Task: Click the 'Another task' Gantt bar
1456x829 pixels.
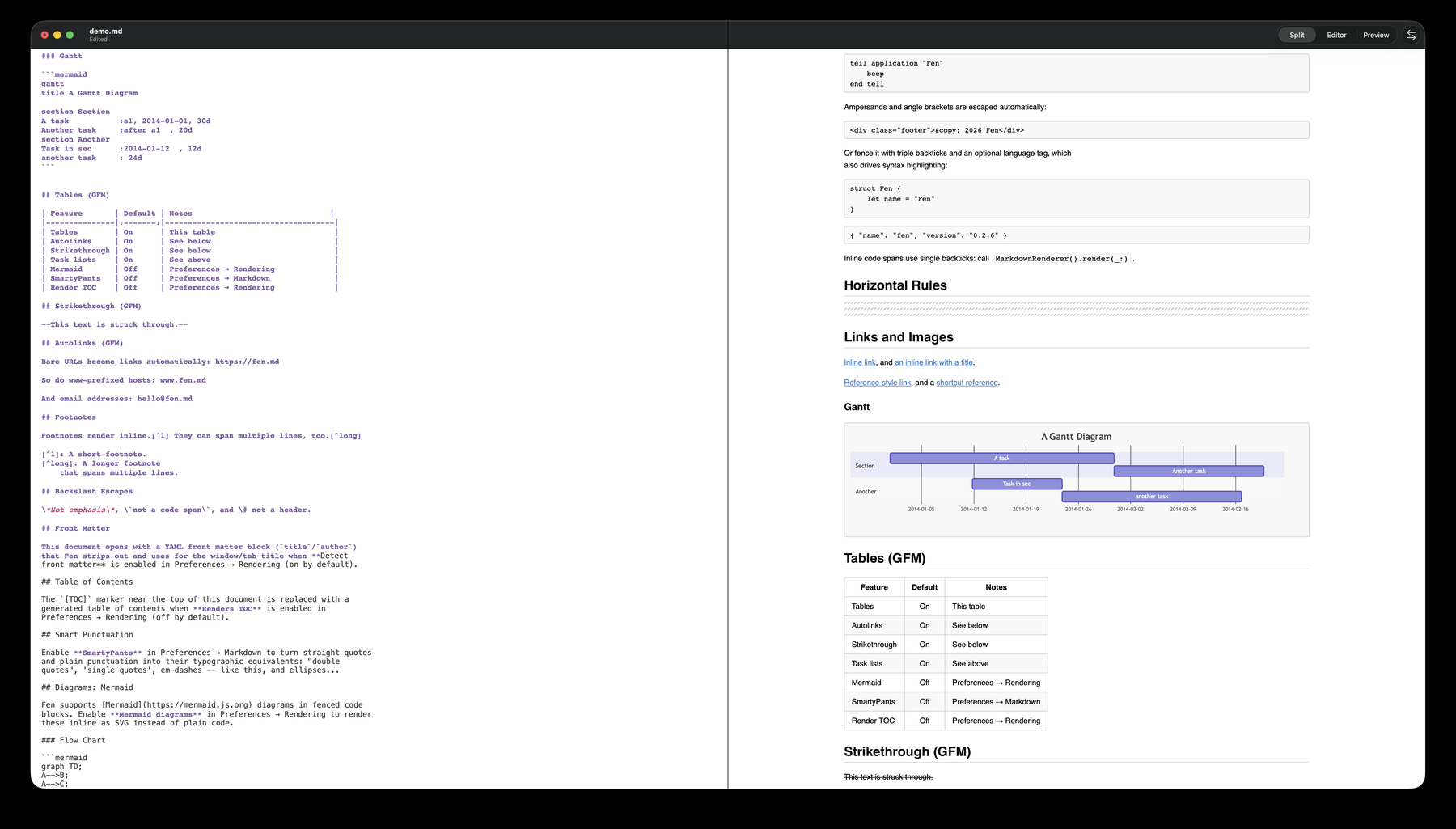Action: pos(1188,471)
